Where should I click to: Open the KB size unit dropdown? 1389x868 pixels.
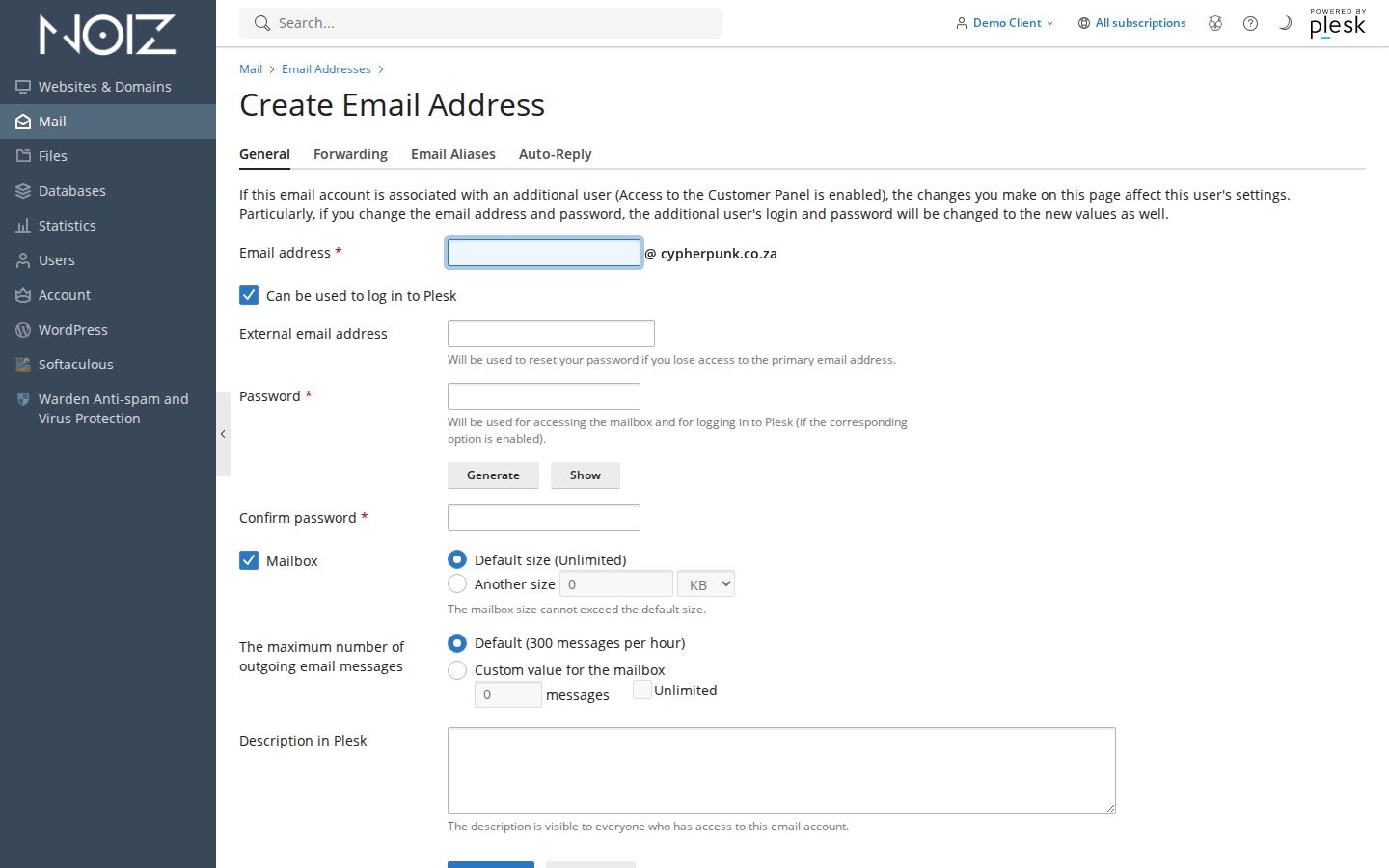point(706,584)
